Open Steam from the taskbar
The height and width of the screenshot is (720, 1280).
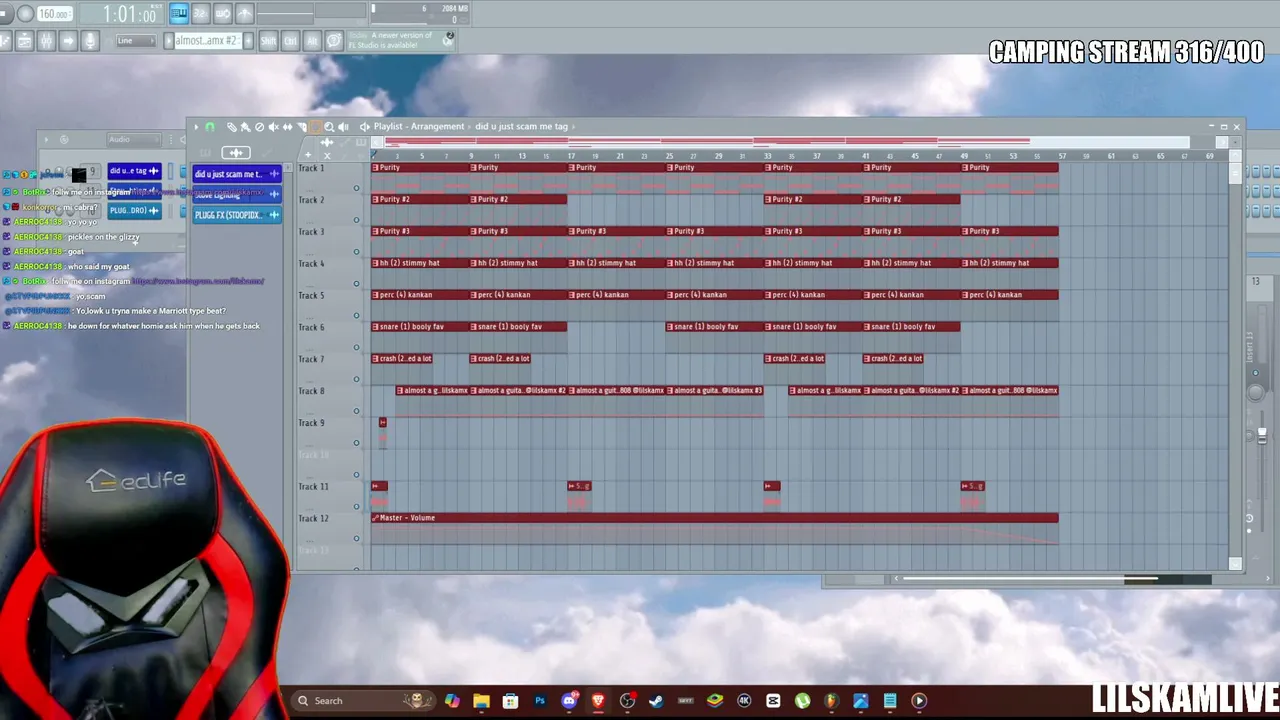(x=656, y=701)
